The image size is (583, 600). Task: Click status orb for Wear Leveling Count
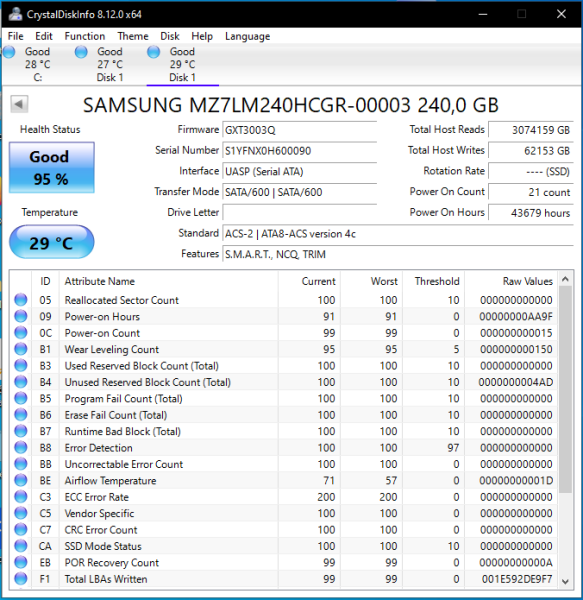click(x=21, y=349)
